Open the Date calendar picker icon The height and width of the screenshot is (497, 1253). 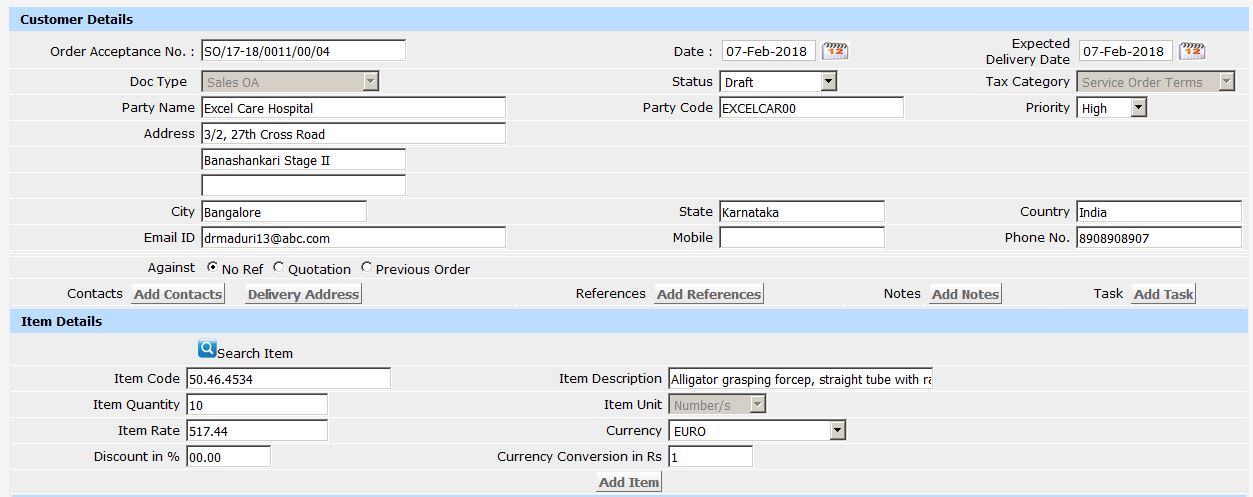[x=835, y=51]
